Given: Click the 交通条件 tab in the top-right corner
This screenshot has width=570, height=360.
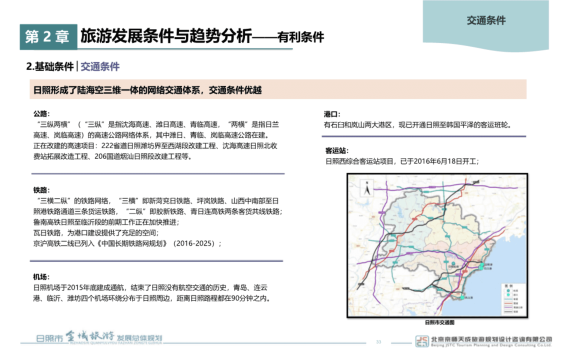Looking at the screenshot, I should (486, 21).
